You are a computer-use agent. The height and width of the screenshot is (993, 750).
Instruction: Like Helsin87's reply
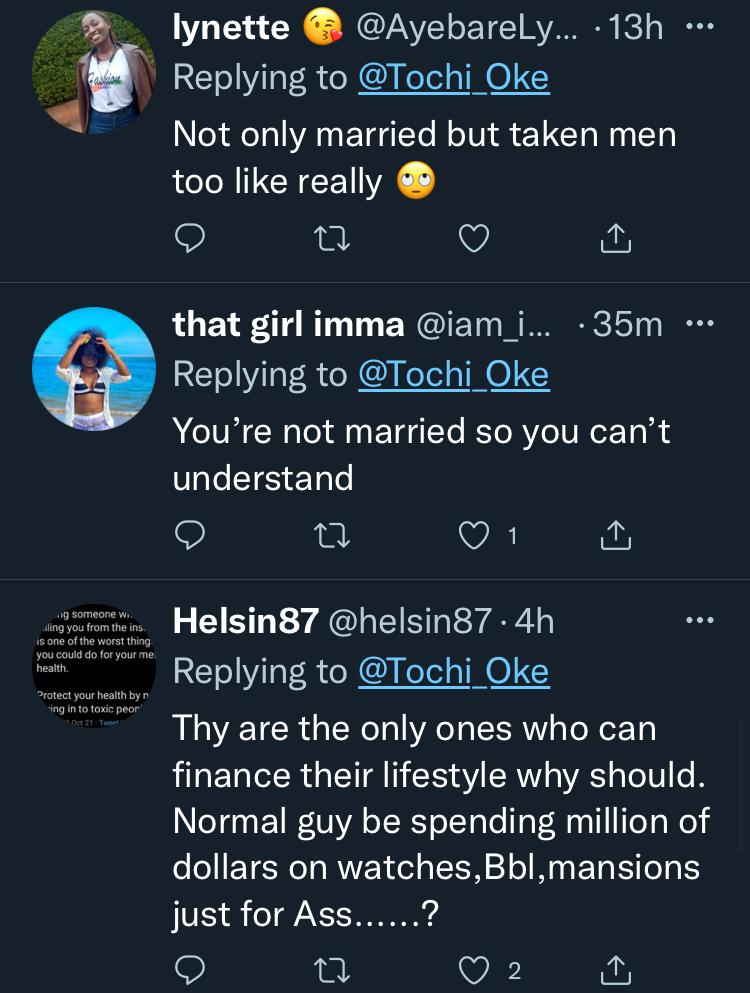coord(473,970)
